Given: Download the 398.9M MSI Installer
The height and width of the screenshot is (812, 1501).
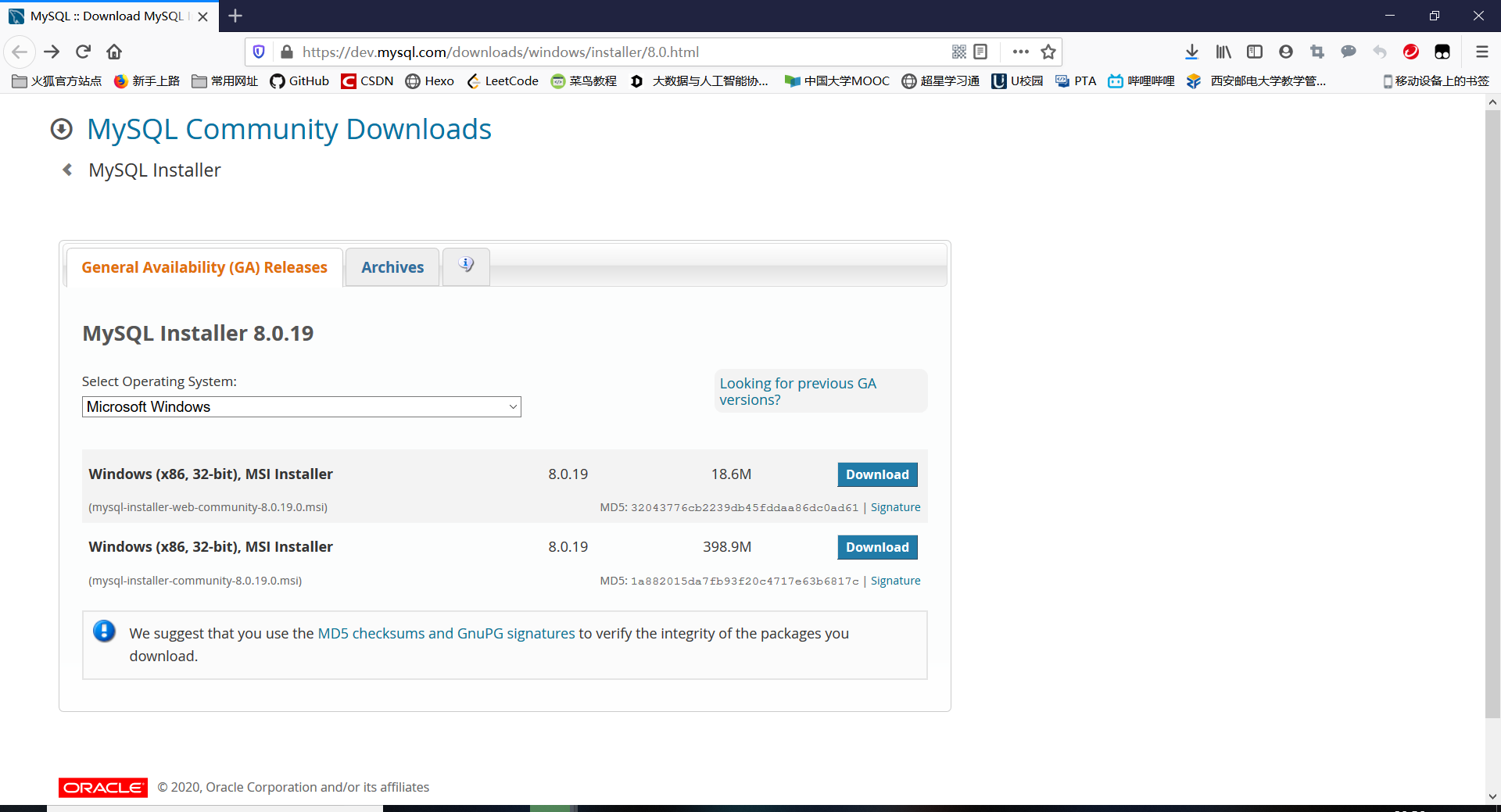Looking at the screenshot, I should tap(877, 547).
